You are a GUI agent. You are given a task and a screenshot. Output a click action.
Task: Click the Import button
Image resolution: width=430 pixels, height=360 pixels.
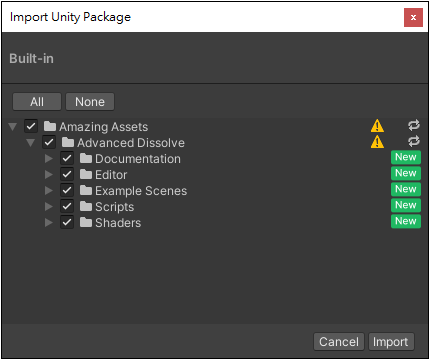coord(391,342)
